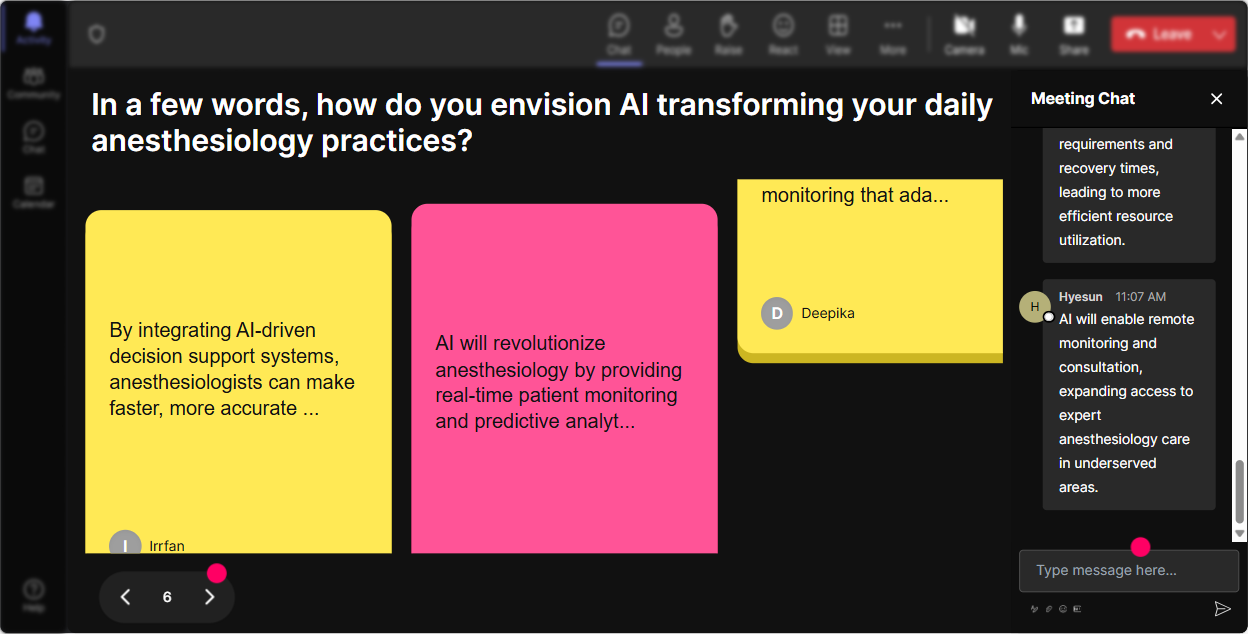The image size is (1248, 634).
Task: Open the pink sticky note about real-time monitoring
Action: click(x=564, y=378)
